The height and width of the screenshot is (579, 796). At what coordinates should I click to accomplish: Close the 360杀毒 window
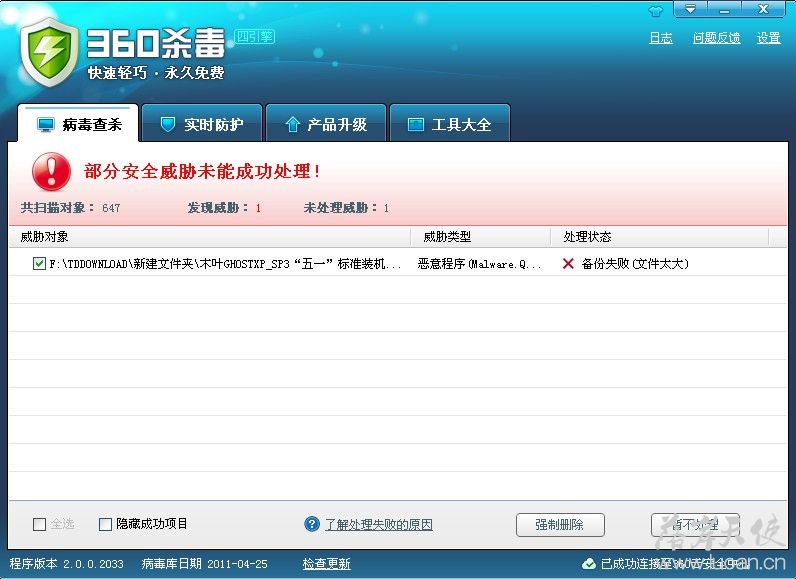pos(763,9)
